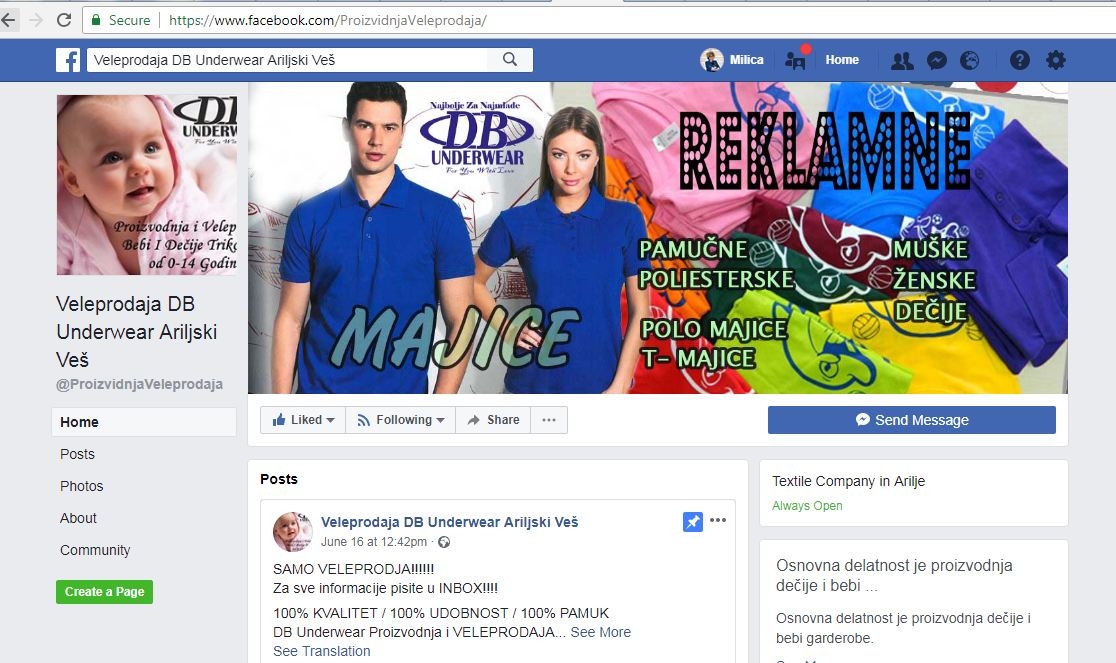Viewport: 1116px width, 663px height.
Task: Click the Osnovna delatnost je proizvodnja heading
Action: click(894, 576)
